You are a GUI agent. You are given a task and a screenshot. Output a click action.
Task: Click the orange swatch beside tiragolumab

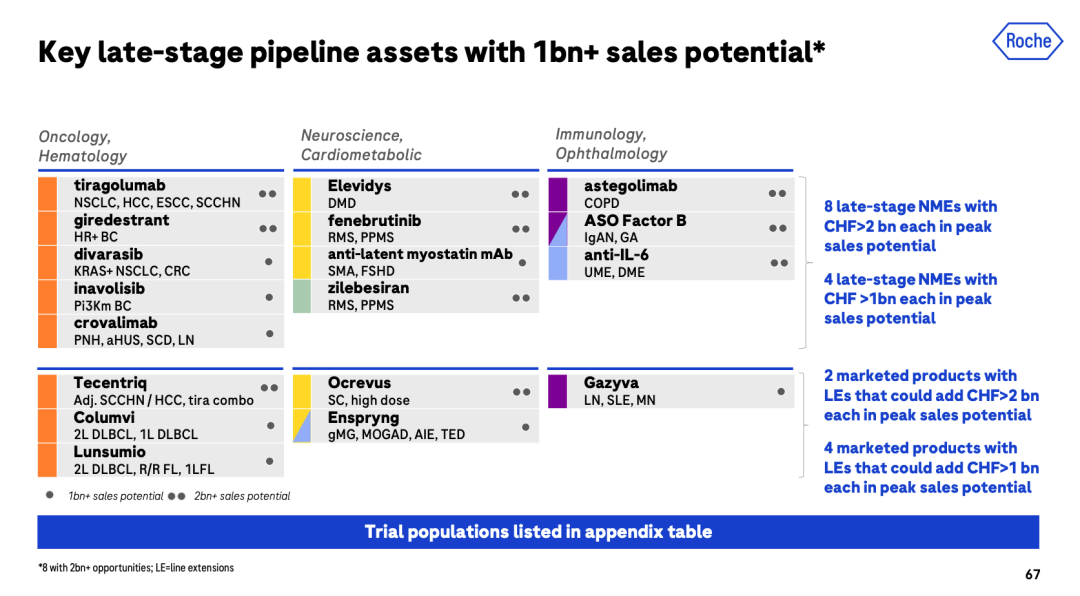[x=48, y=194]
